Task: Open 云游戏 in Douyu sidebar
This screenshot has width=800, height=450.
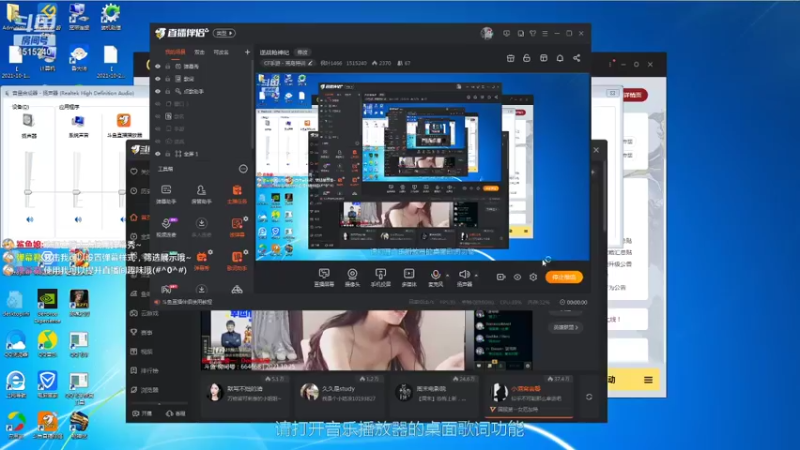Action: [x=145, y=313]
